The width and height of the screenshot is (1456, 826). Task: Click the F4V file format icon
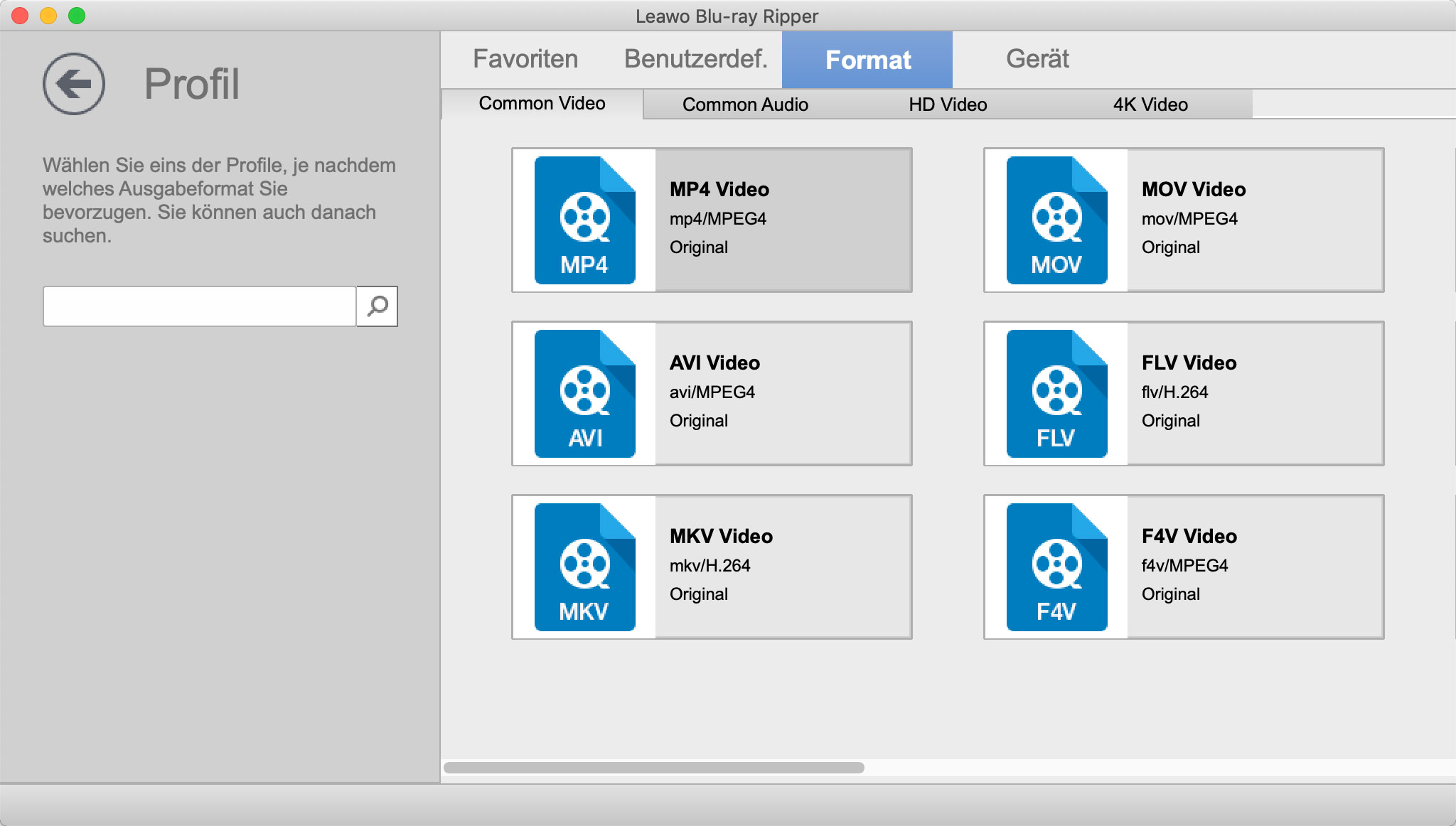(1056, 567)
